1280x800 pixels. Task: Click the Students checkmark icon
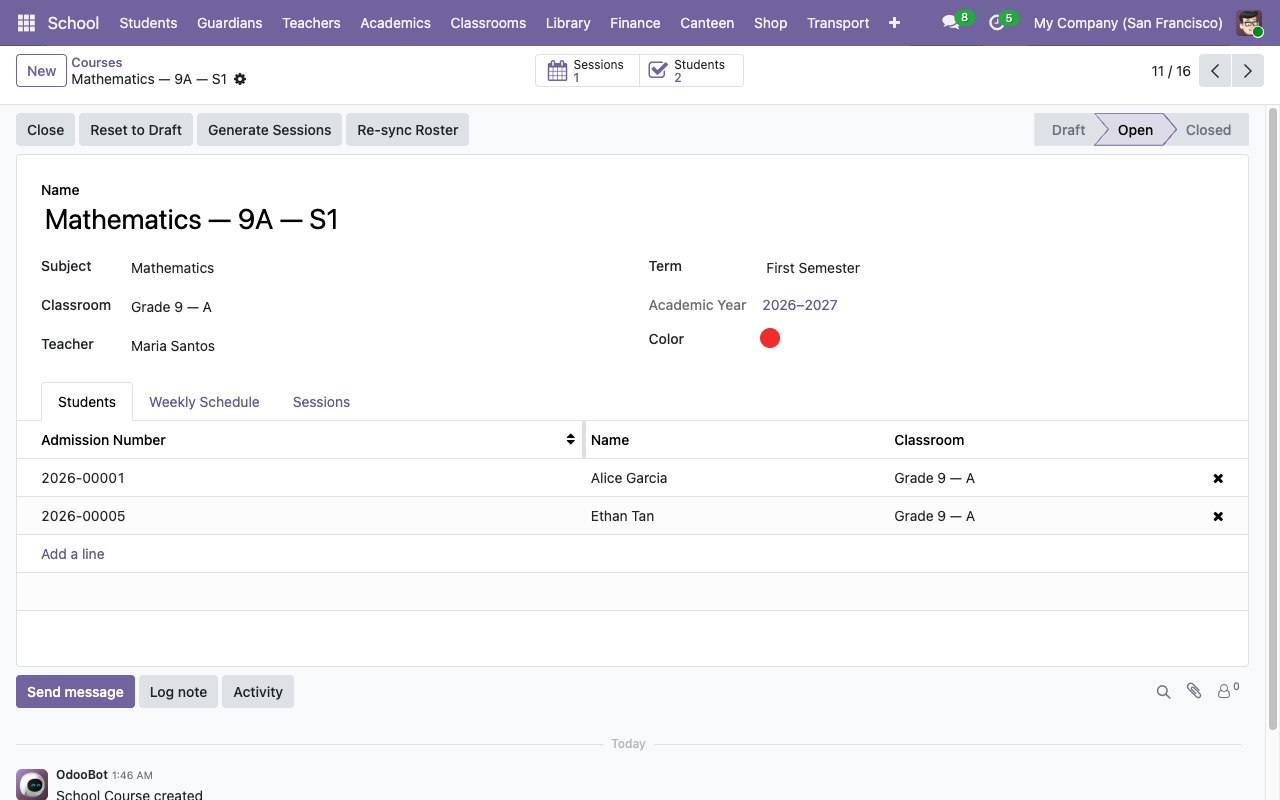point(658,71)
